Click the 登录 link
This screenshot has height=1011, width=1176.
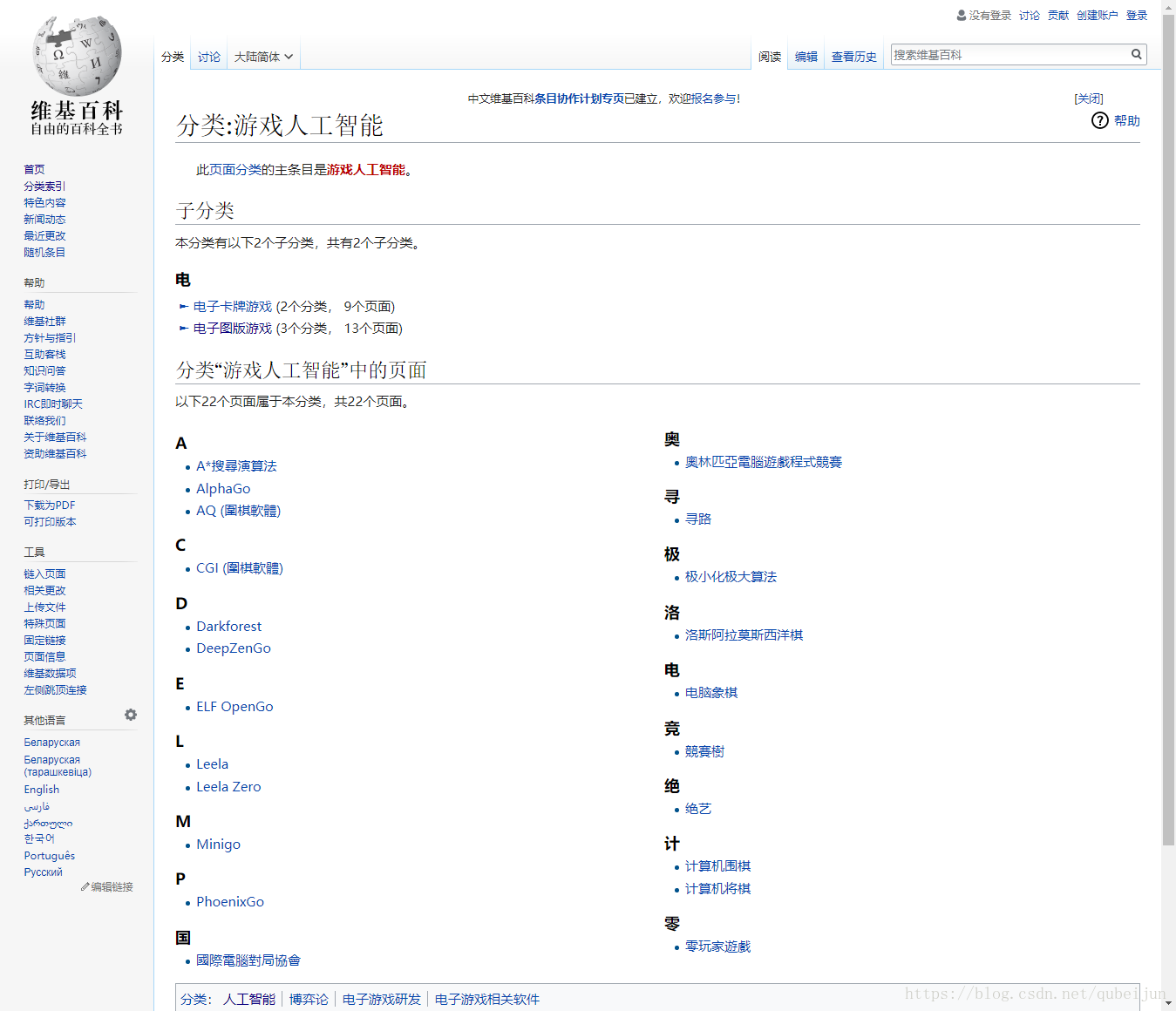1137,15
